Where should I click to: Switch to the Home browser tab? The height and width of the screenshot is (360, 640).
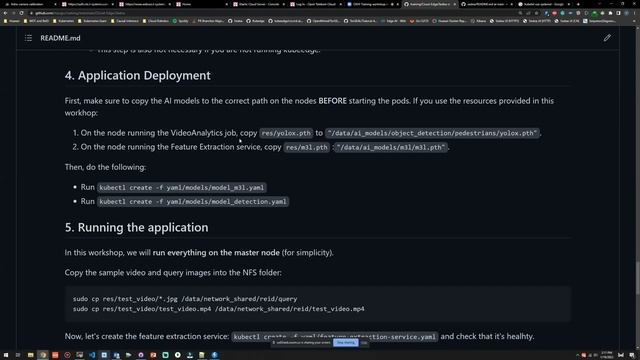pyautogui.click(x=201, y=4)
